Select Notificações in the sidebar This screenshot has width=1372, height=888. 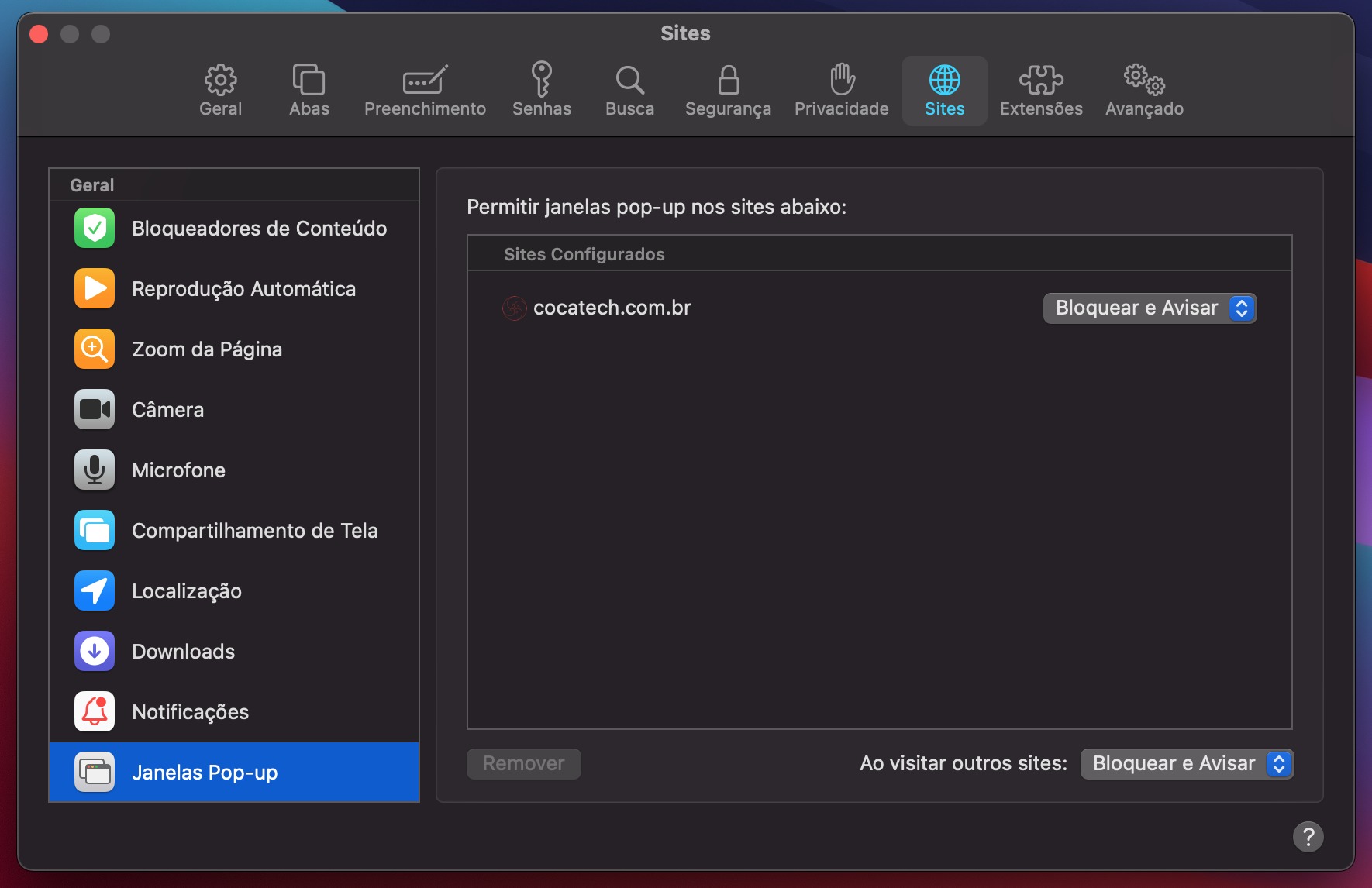point(190,711)
